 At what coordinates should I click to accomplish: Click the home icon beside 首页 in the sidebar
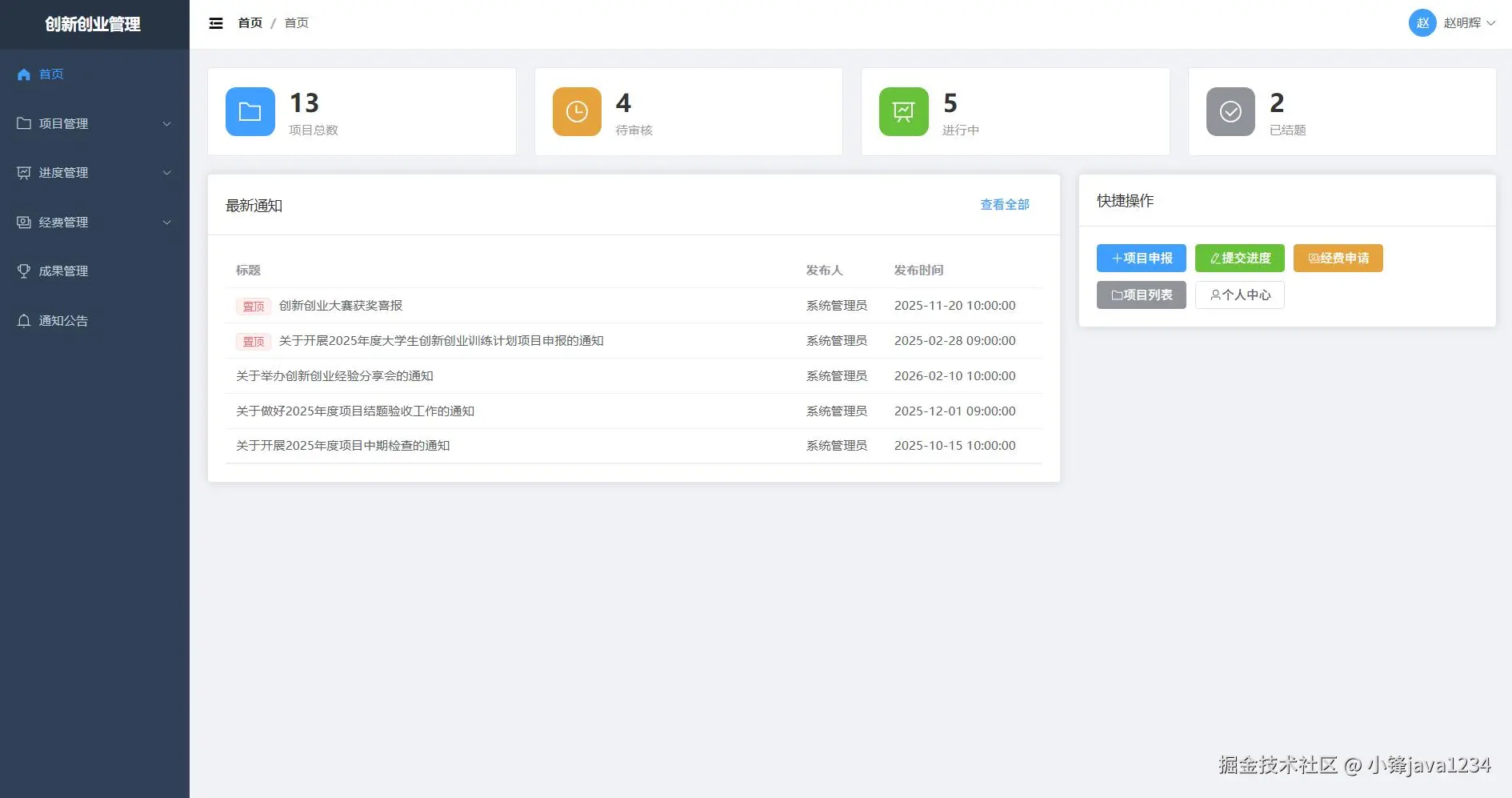tap(24, 74)
